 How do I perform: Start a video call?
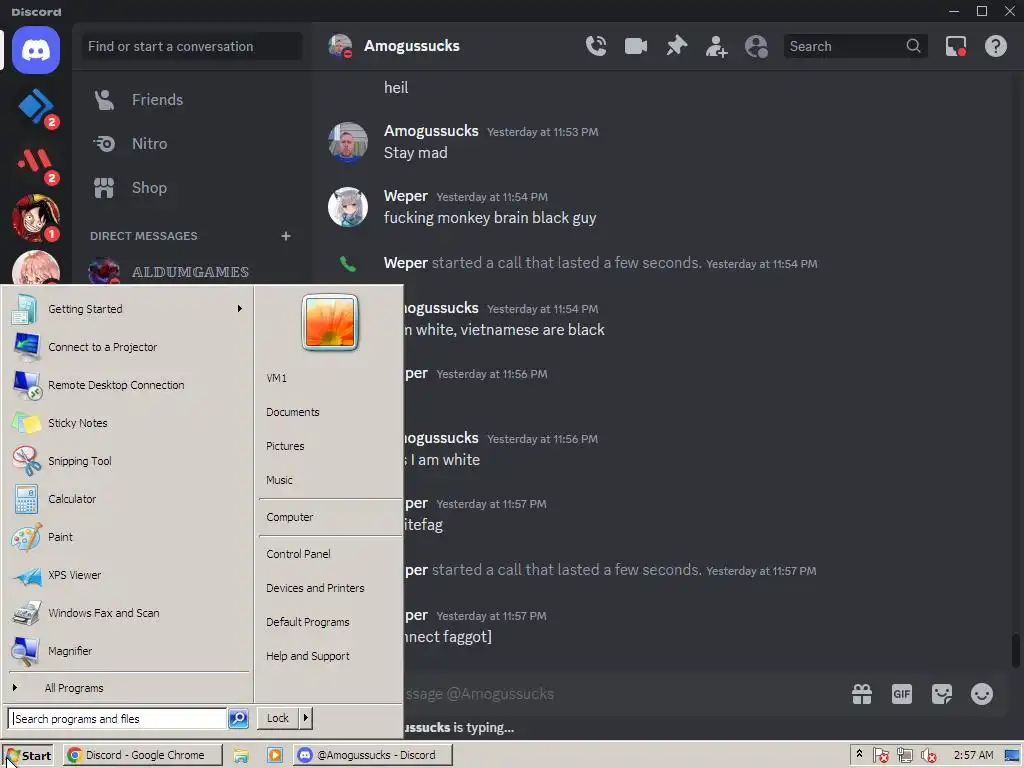point(635,46)
